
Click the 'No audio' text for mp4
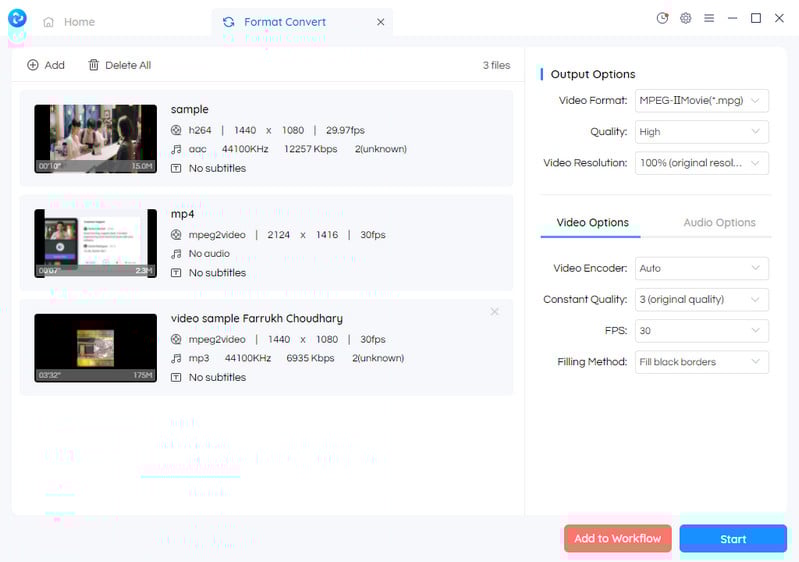pos(209,254)
